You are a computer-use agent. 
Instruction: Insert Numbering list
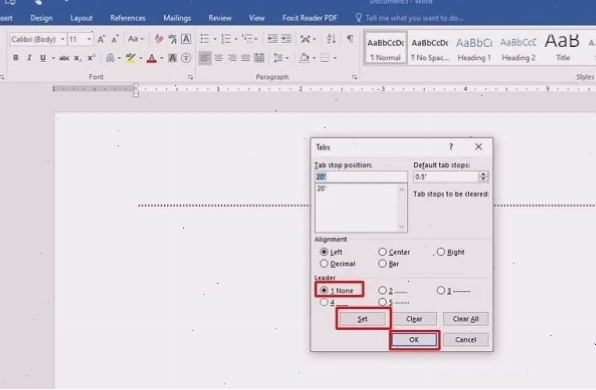pyautogui.click(x=226, y=39)
